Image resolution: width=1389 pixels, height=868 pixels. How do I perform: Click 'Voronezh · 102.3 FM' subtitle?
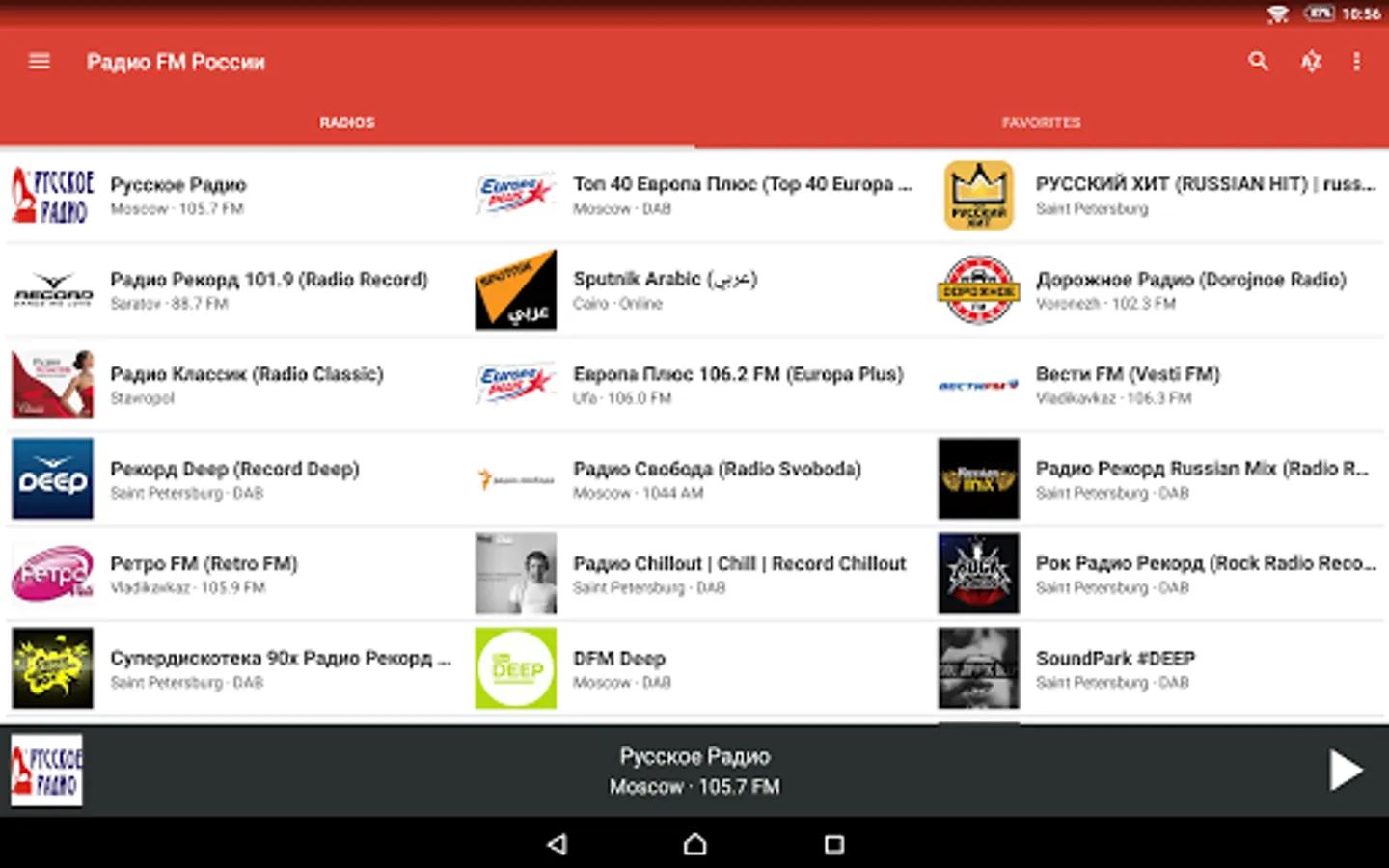pos(1105,304)
